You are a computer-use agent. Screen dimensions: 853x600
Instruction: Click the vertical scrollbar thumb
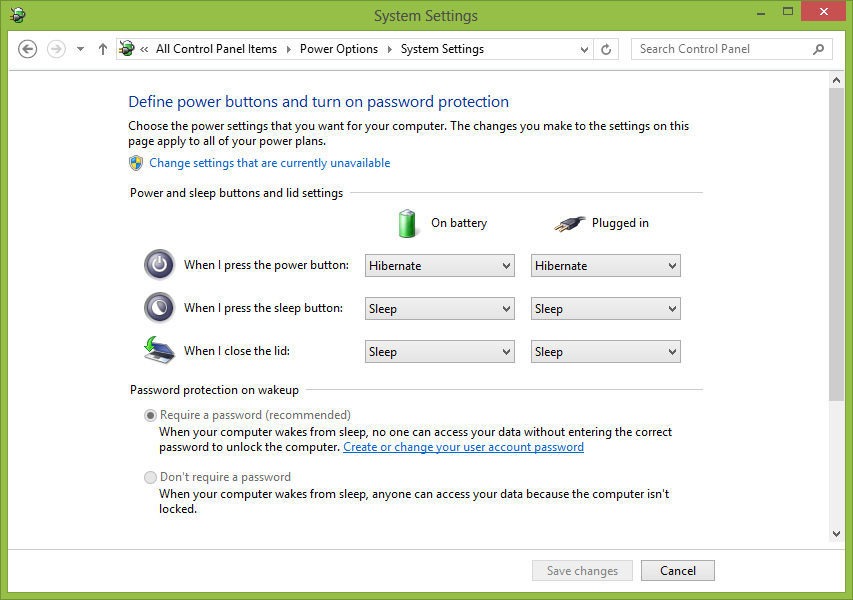click(x=837, y=245)
